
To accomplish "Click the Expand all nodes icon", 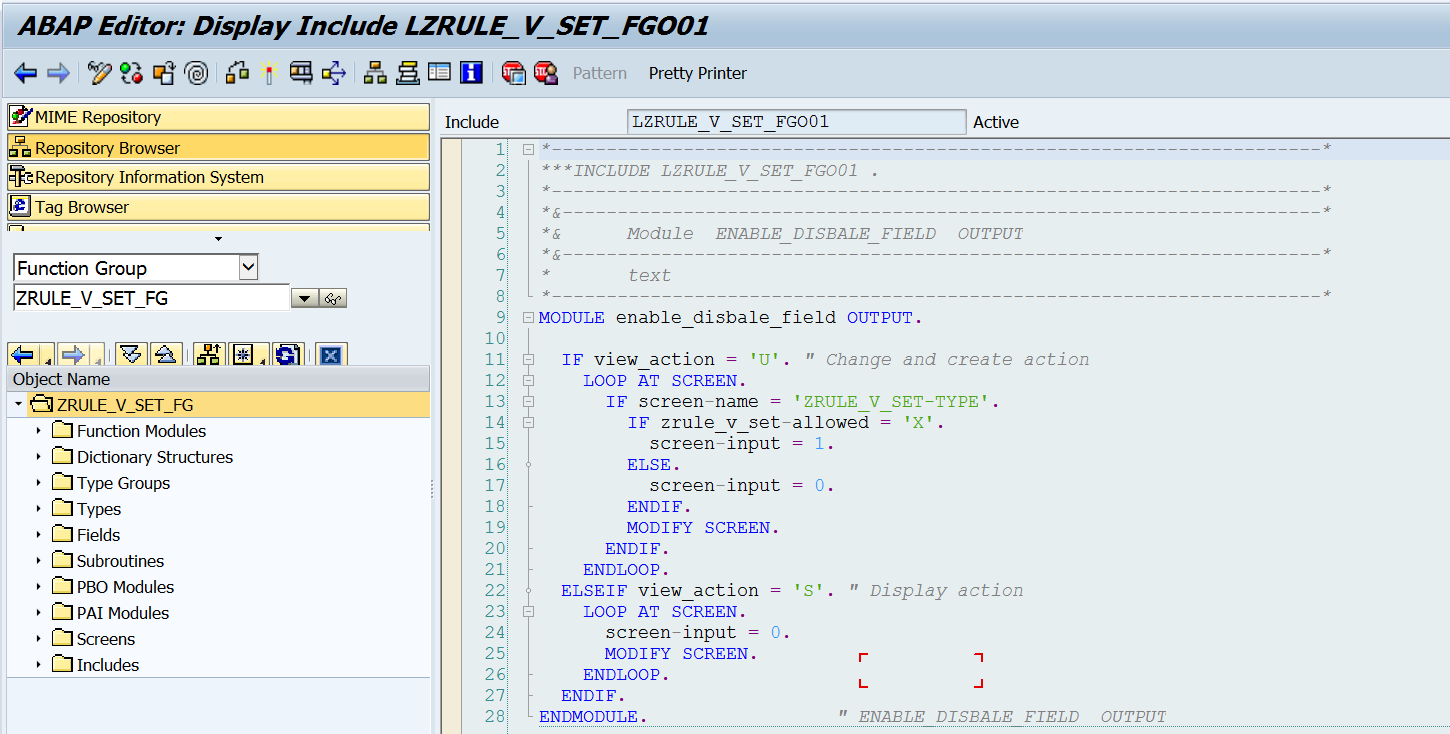I will tap(131, 354).
